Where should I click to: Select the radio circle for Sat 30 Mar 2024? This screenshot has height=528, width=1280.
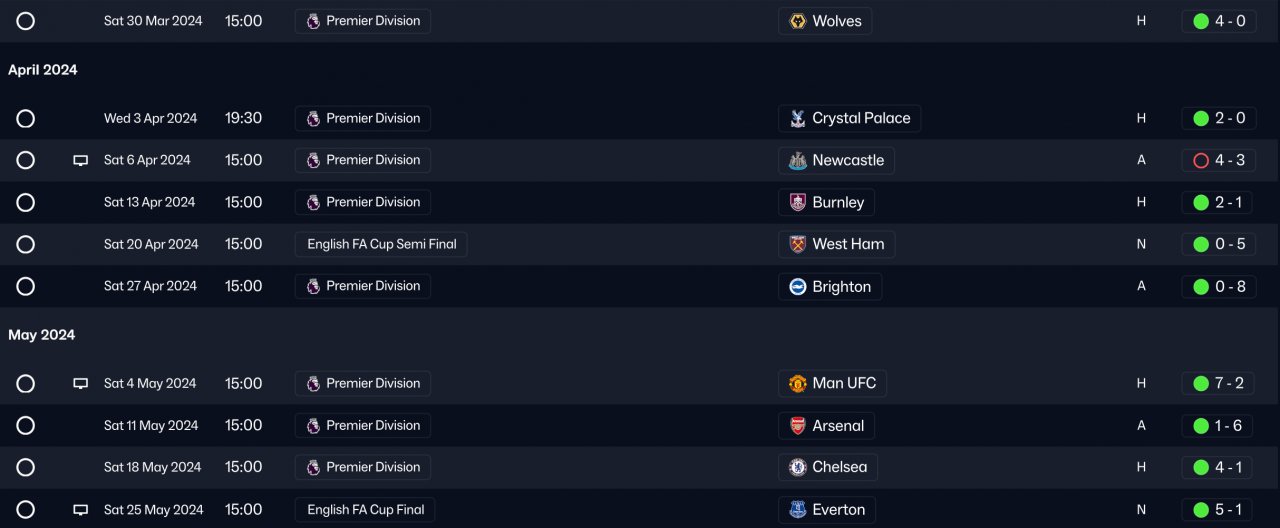coord(26,21)
